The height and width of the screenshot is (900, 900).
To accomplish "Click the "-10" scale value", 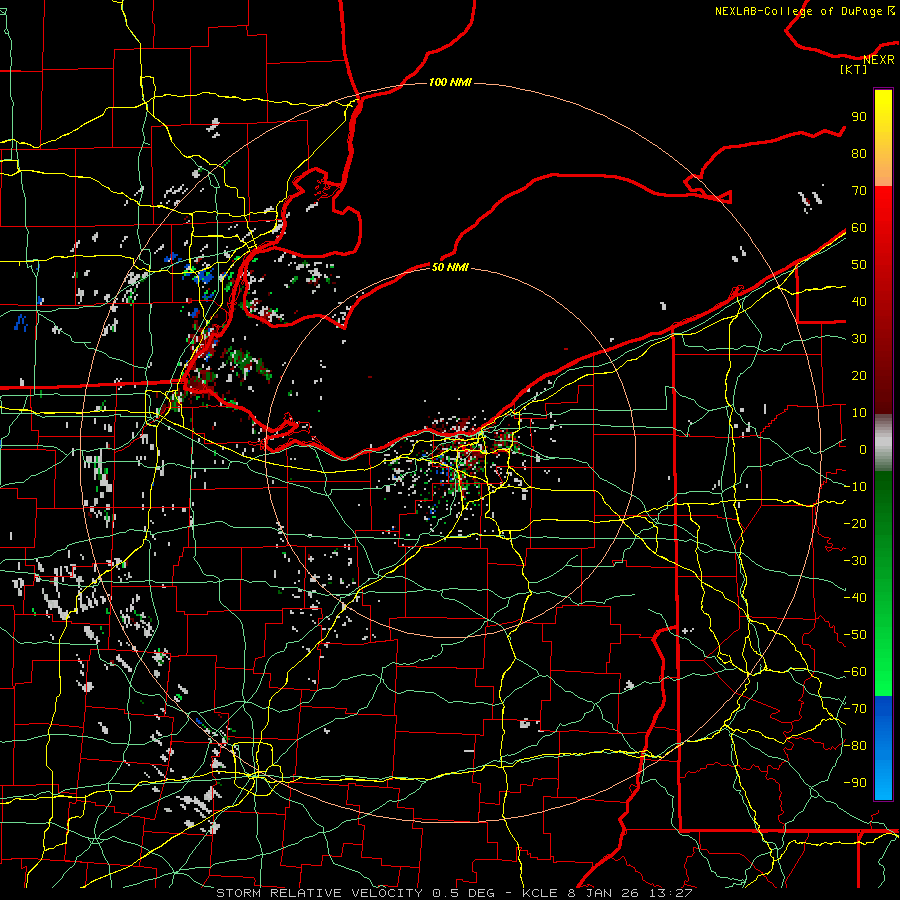I will tap(855, 487).
